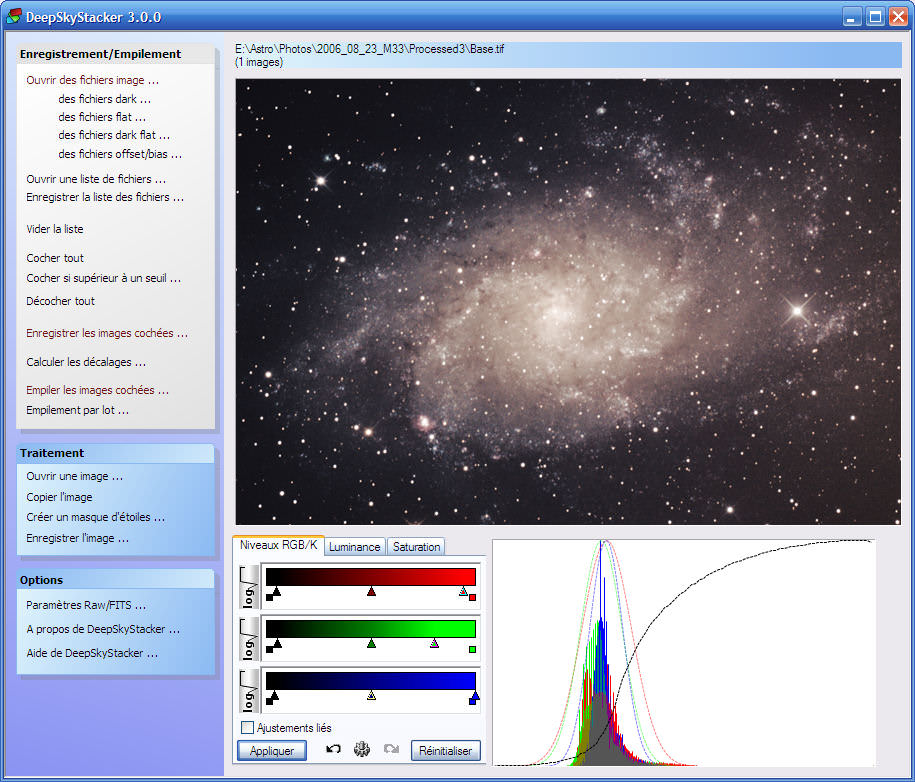
Task: Open 'Paramètres Raw/FITS ...'
Action: click(x=86, y=605)
